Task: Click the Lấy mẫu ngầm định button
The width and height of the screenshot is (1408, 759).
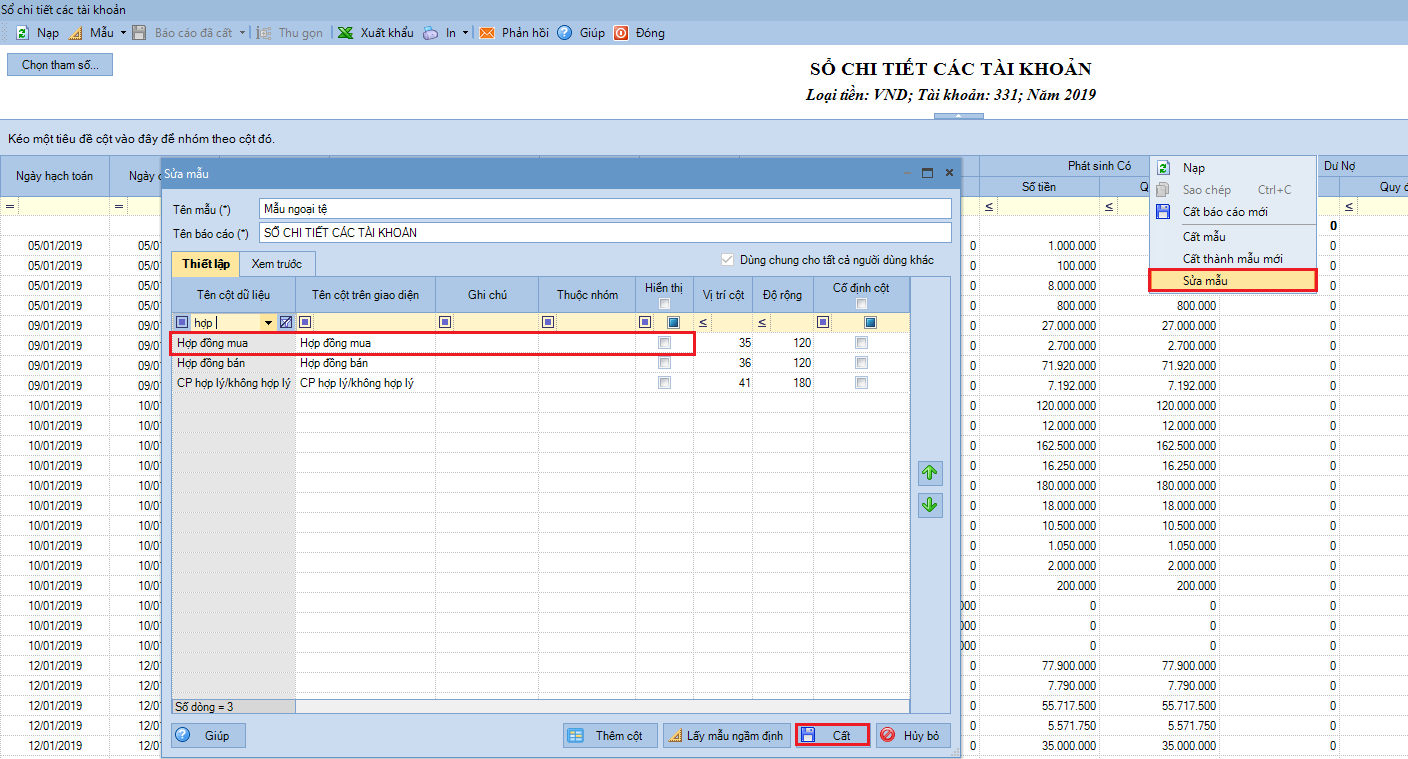Action: tap(727, 736)
